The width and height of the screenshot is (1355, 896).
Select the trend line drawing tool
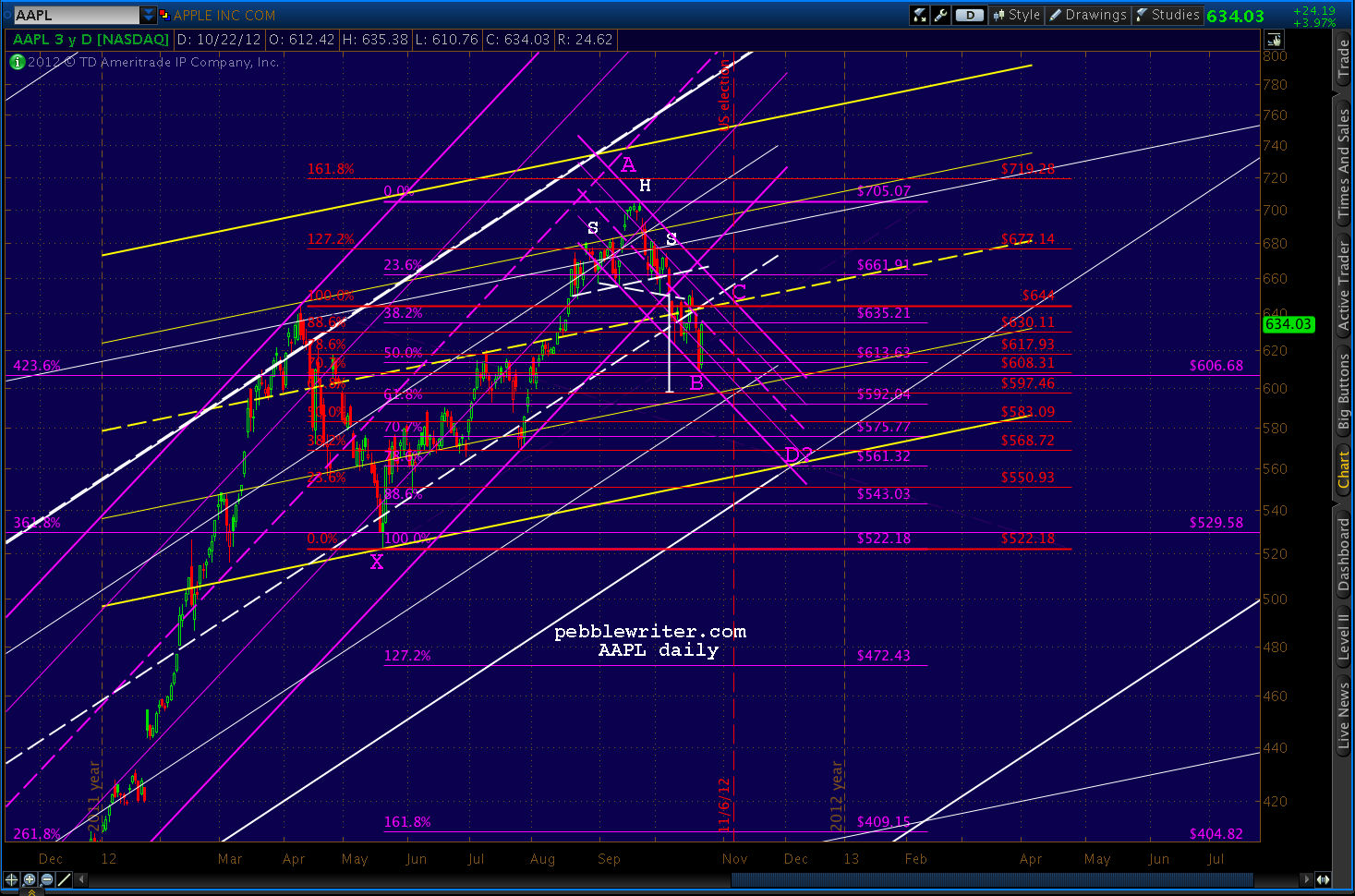pyautogui.click(x=65, y=879)
